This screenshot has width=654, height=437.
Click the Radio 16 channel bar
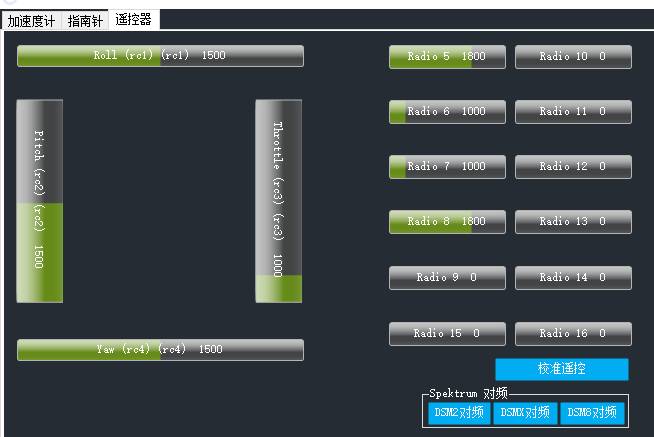pos(573,334)
